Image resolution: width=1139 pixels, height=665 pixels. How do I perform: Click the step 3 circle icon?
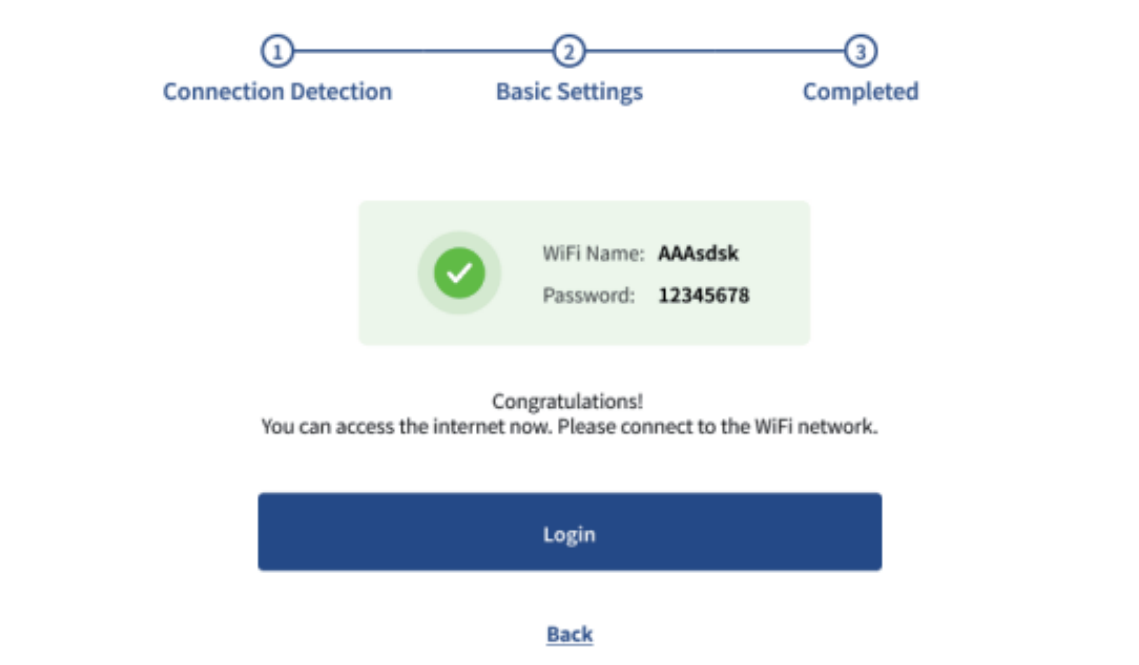860,51
